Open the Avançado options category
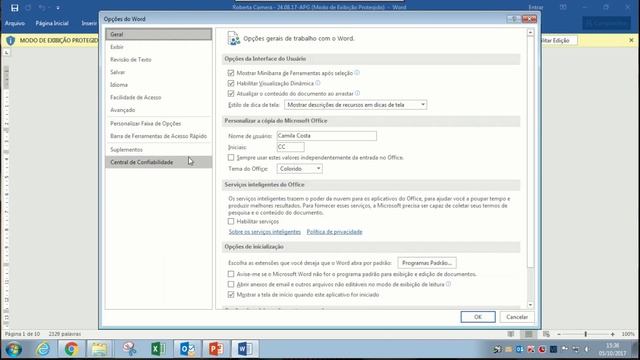Image resolution: width=640 pixels, height=360 pixels. [x=159, y=110]
